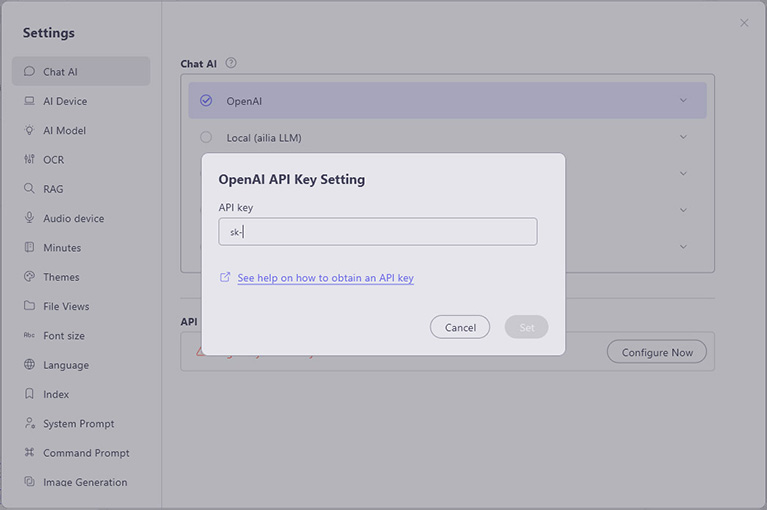Select the Local (ailia LLM) radio option
The image size is (767, 510).
coord(206,137)
